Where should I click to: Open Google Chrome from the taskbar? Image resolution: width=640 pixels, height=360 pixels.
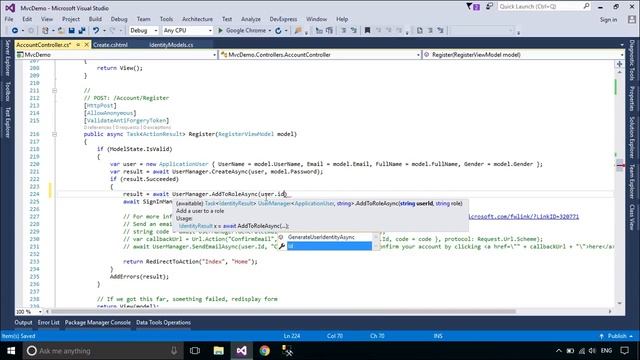(x=264, y=351)
